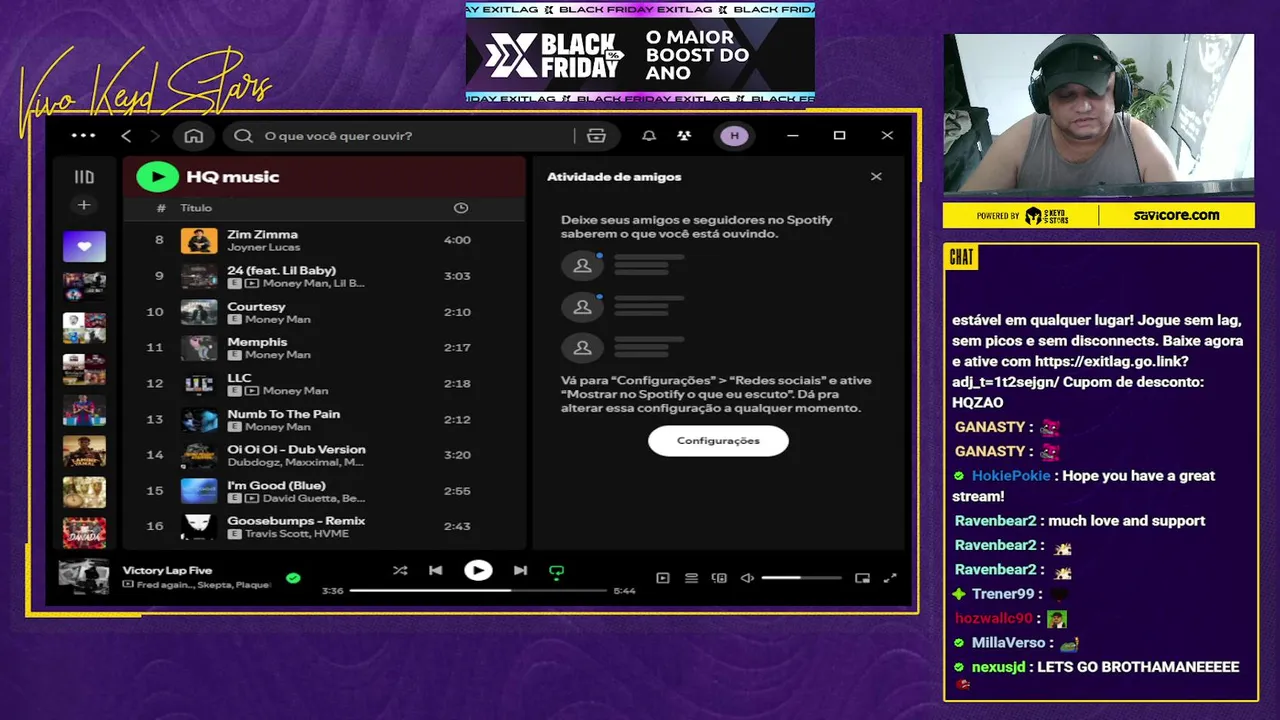Open artist link 'Joyner Lucas'
1280x720 pixels.
pos(263,247)
